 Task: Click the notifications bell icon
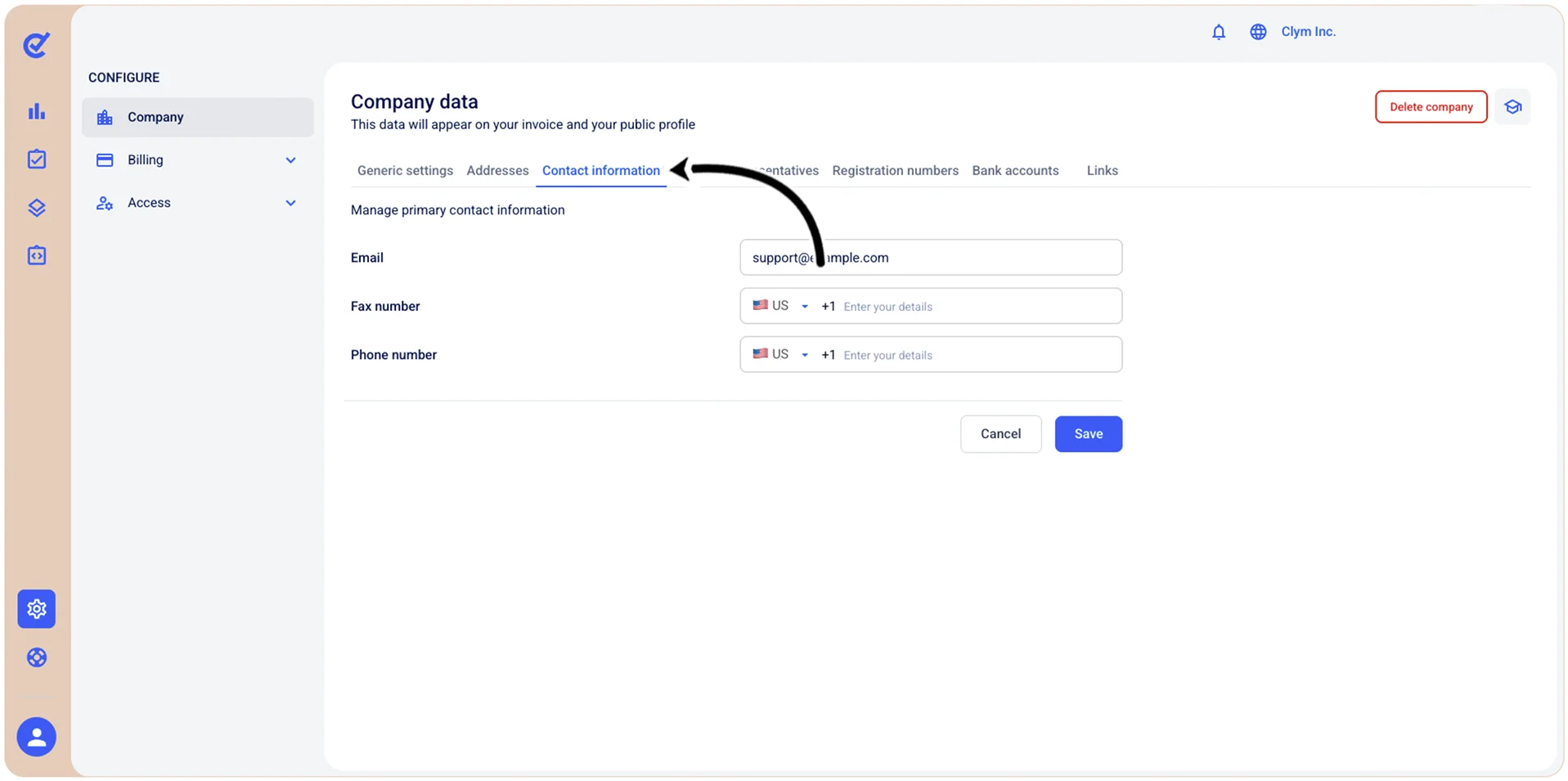pyautogui.click(x=1219, y=32)
